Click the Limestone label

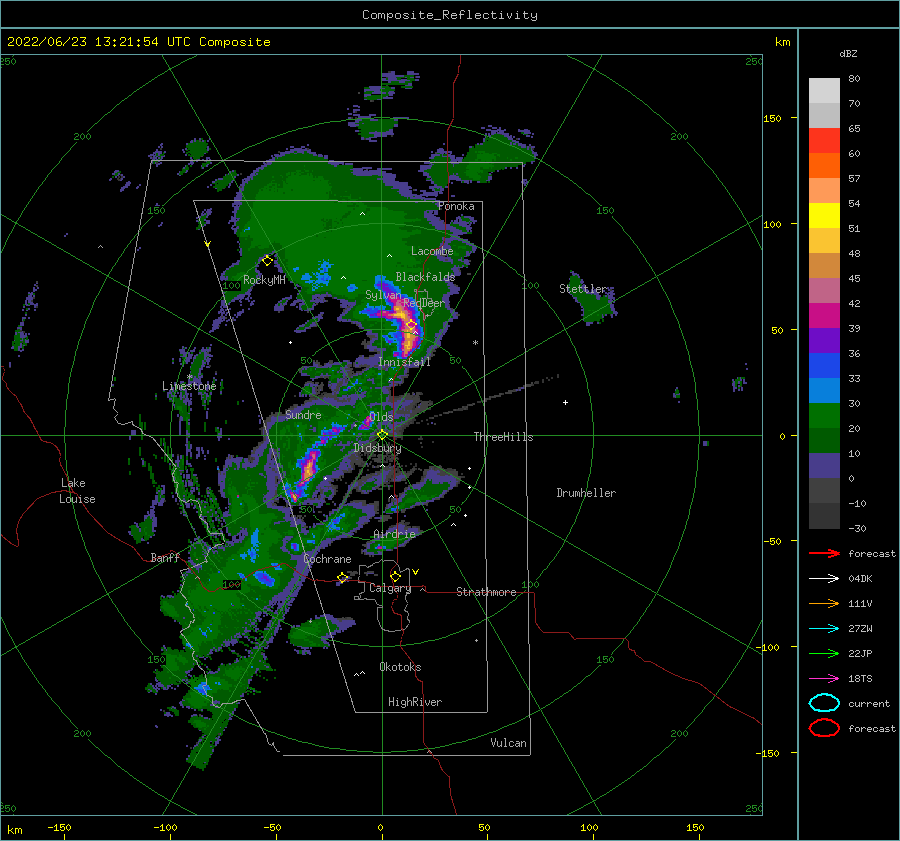[189, 386]
